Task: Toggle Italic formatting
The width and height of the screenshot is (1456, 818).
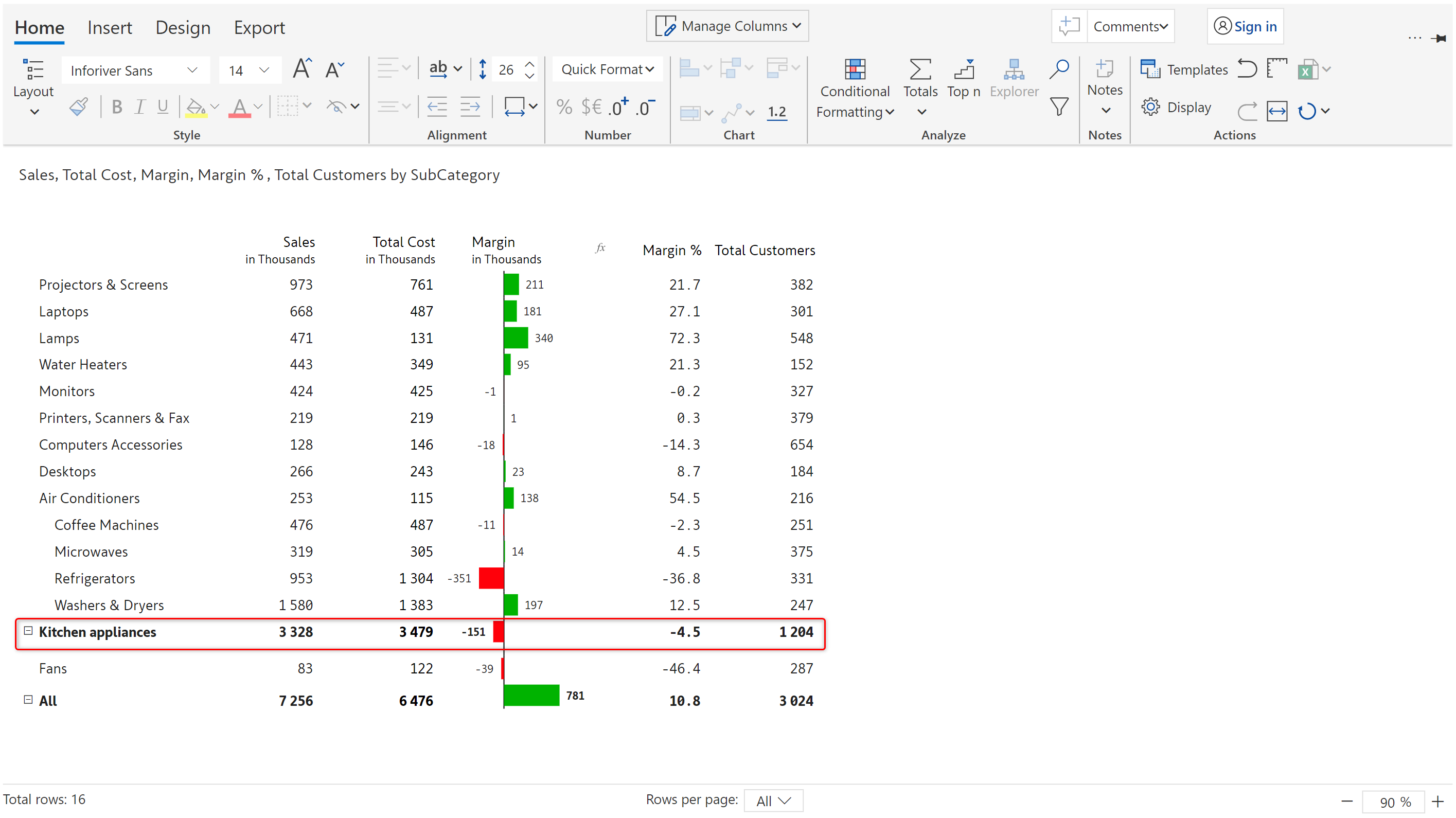Action: click(x=139, y=106)
